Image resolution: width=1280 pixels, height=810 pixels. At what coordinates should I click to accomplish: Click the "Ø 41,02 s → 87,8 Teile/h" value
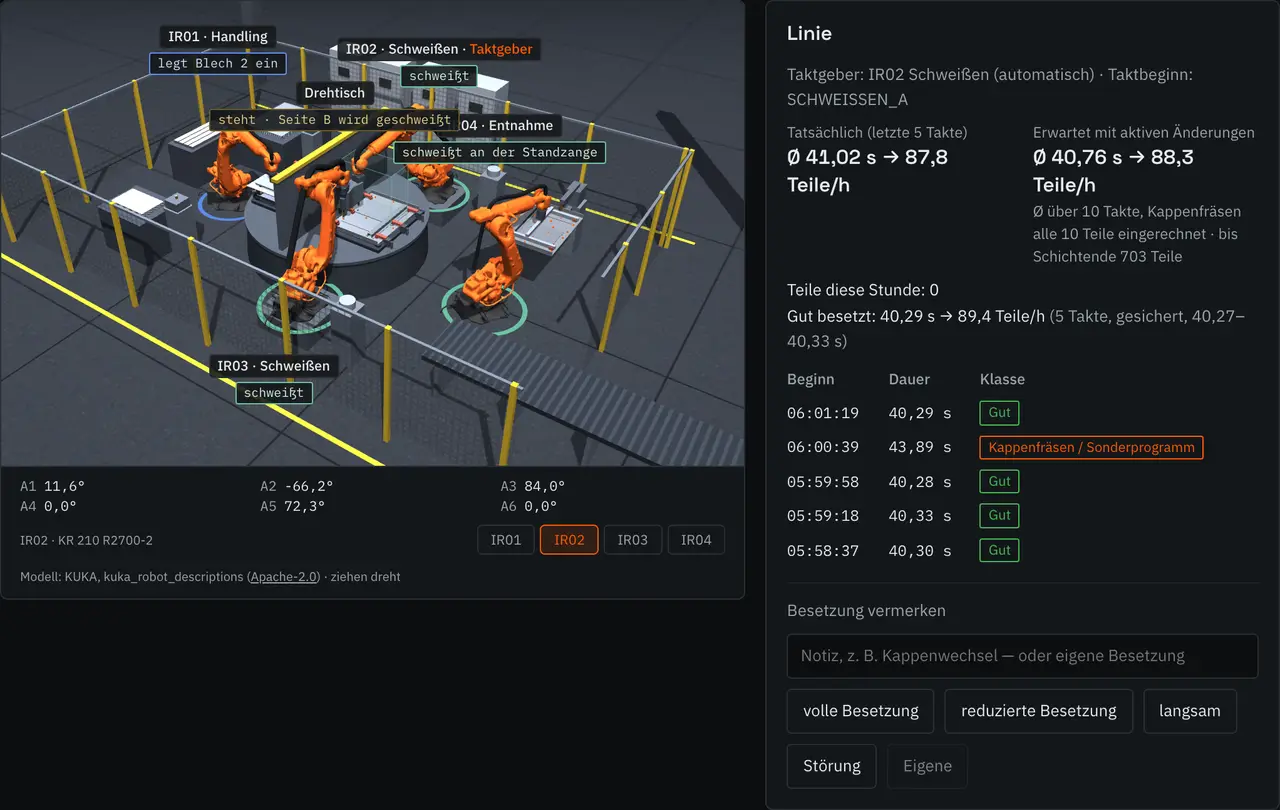[867, 171]
